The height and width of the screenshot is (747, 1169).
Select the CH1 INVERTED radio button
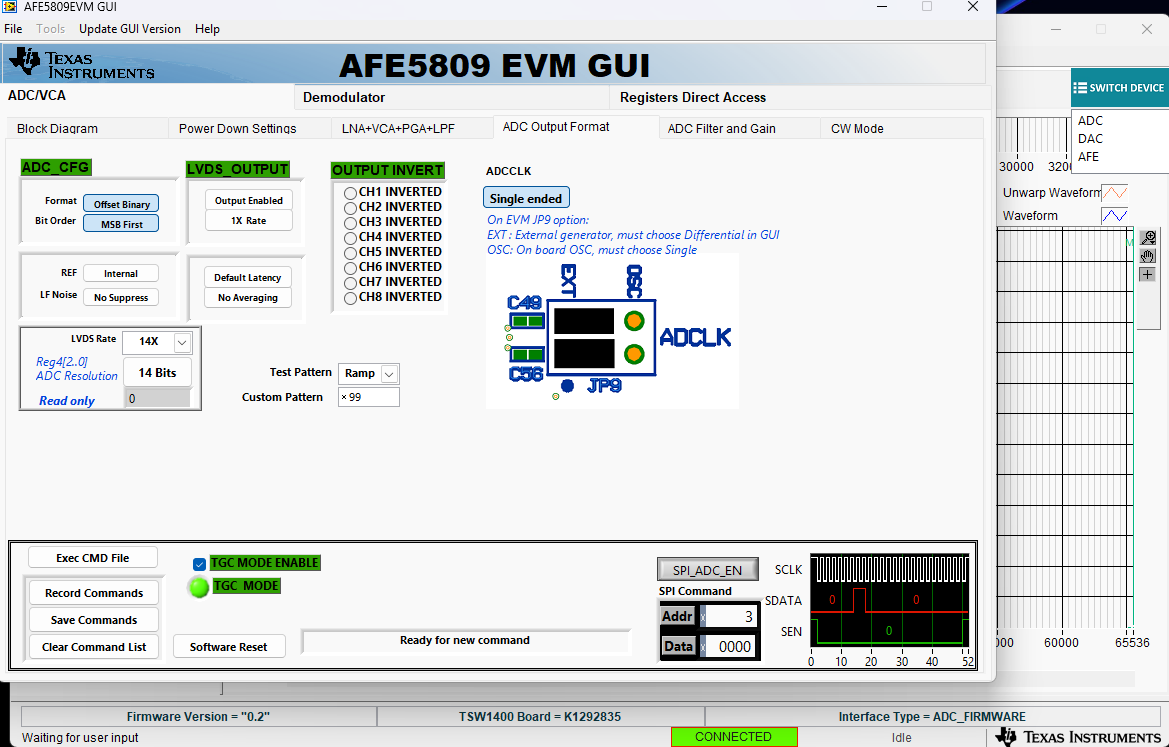[x=350, y=193]
